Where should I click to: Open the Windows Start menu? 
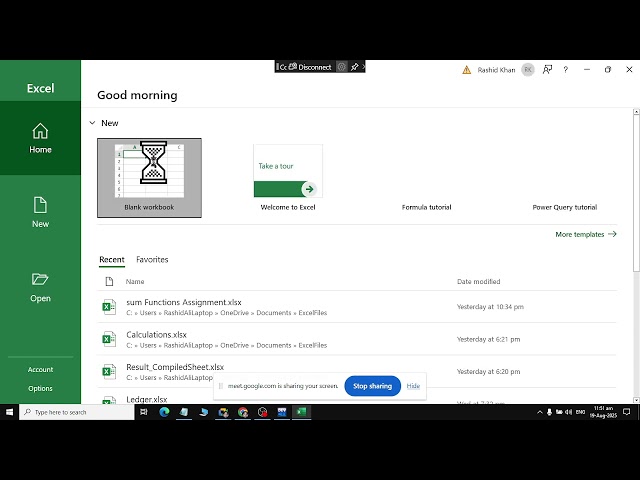(x=9, y=412)
